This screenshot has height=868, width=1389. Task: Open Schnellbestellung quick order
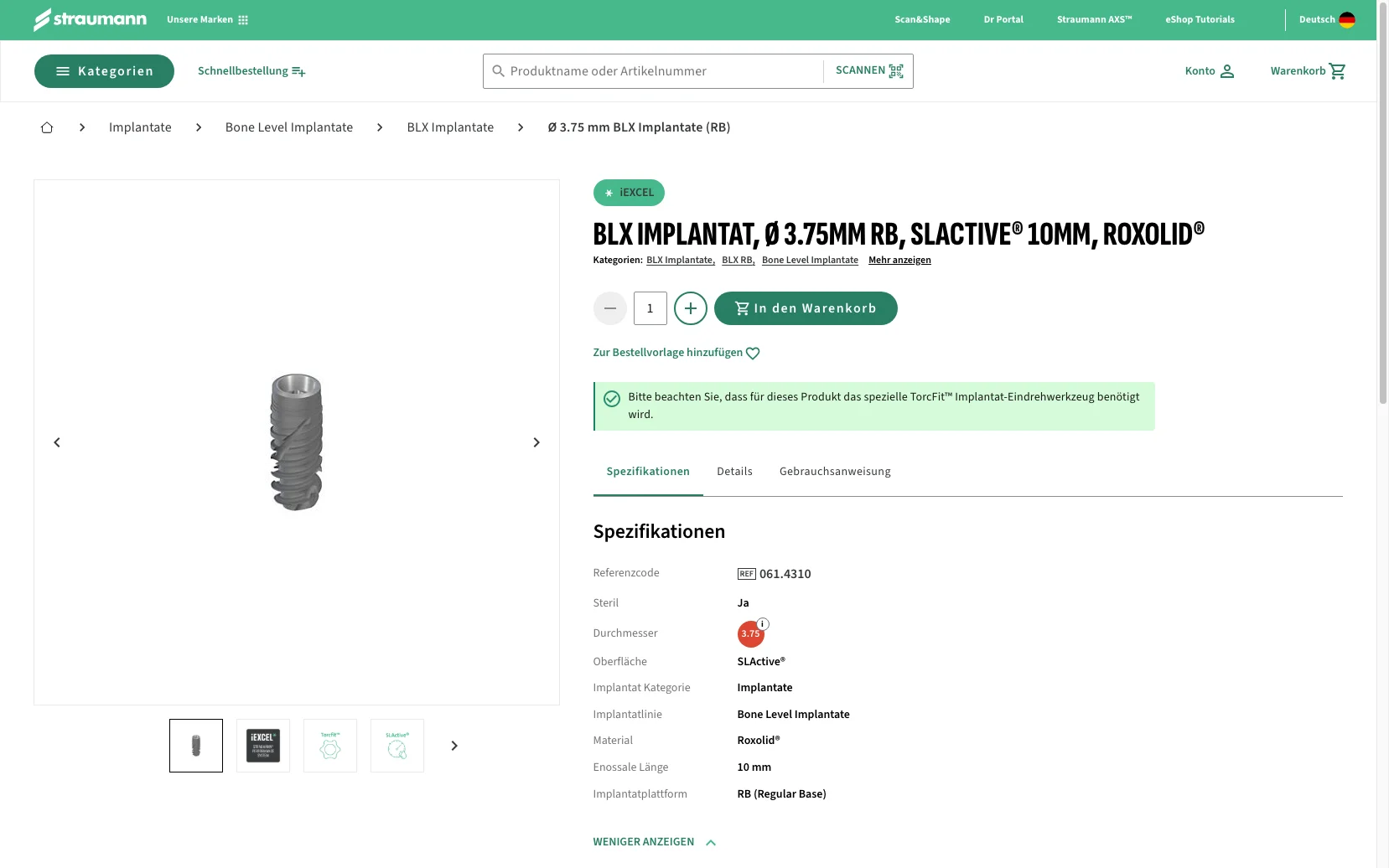pos(251,71)
